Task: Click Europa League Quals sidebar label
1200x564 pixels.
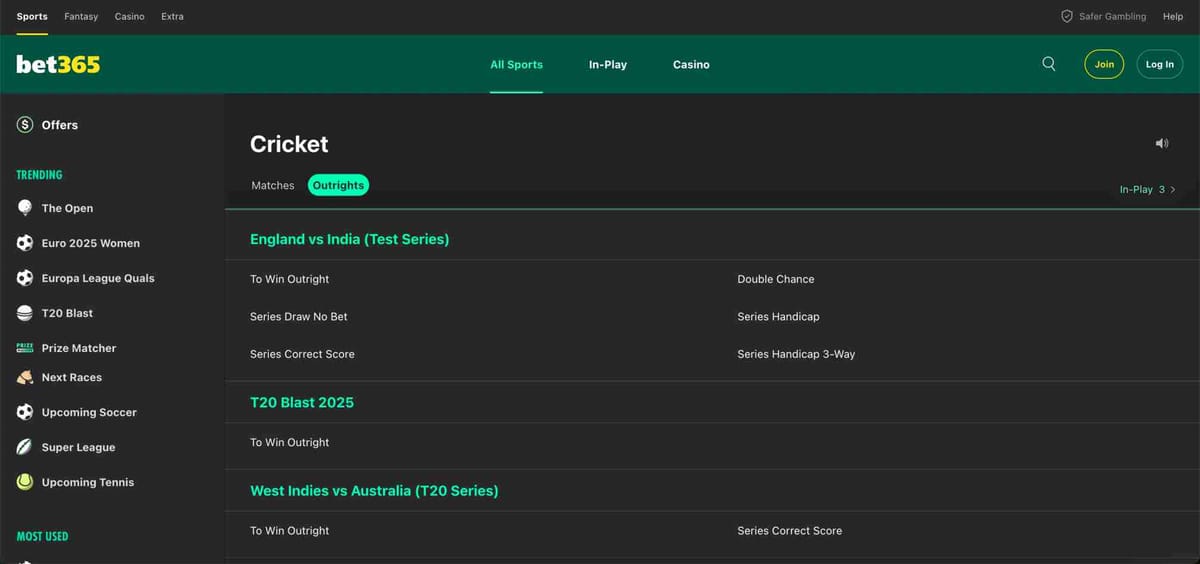Action: [x=98, y=278]
